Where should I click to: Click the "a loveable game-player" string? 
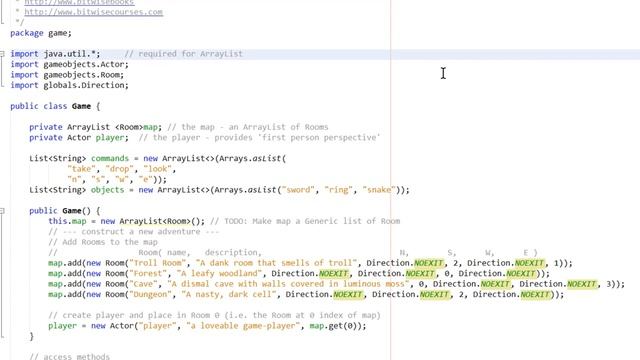tap(243, 326)
